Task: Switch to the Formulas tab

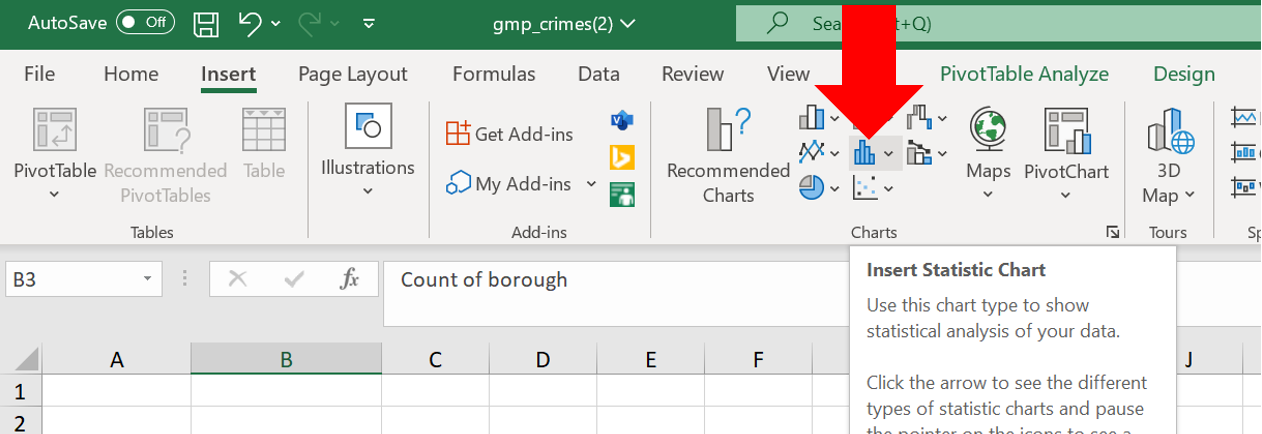Action: pyautogui.click(x=493, y=74)
